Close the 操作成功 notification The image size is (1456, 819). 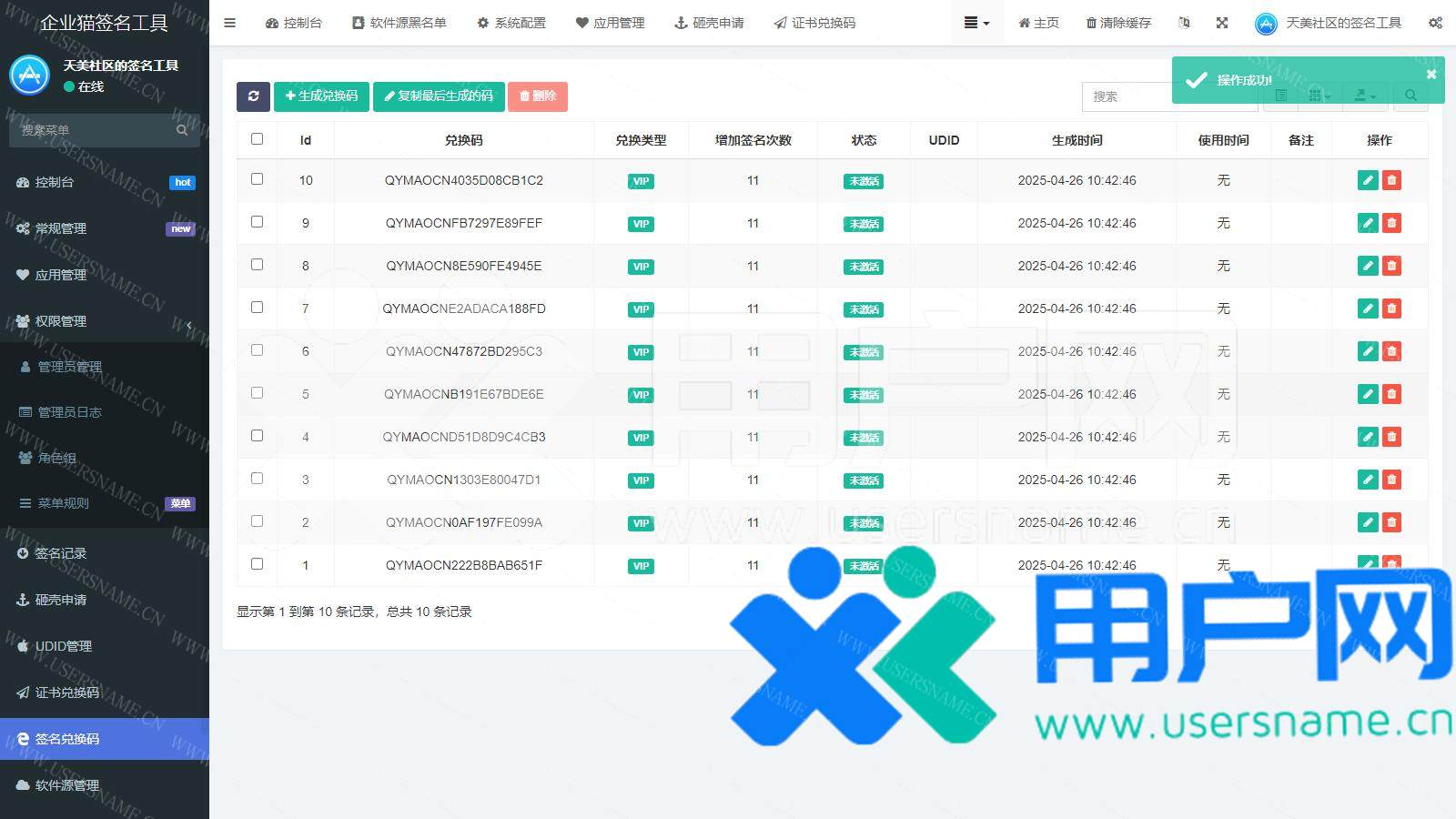pyautogui.click(x=1431, y=74)
